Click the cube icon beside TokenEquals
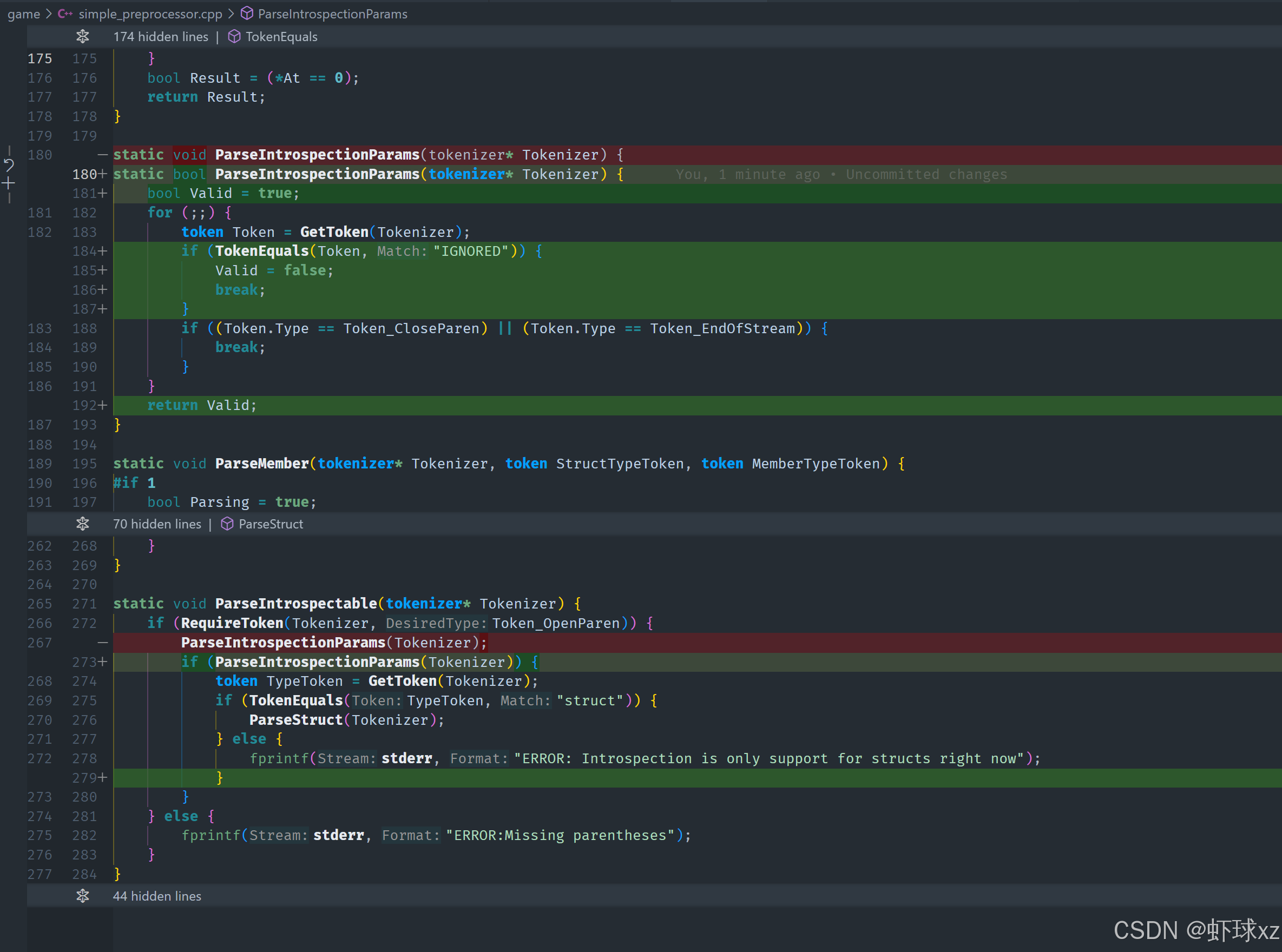 (x=234, y=37)
